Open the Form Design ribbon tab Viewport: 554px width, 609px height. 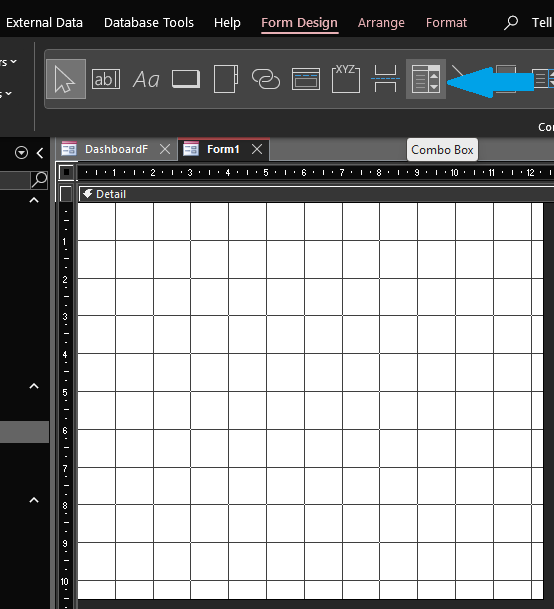[x=300, y=23]
